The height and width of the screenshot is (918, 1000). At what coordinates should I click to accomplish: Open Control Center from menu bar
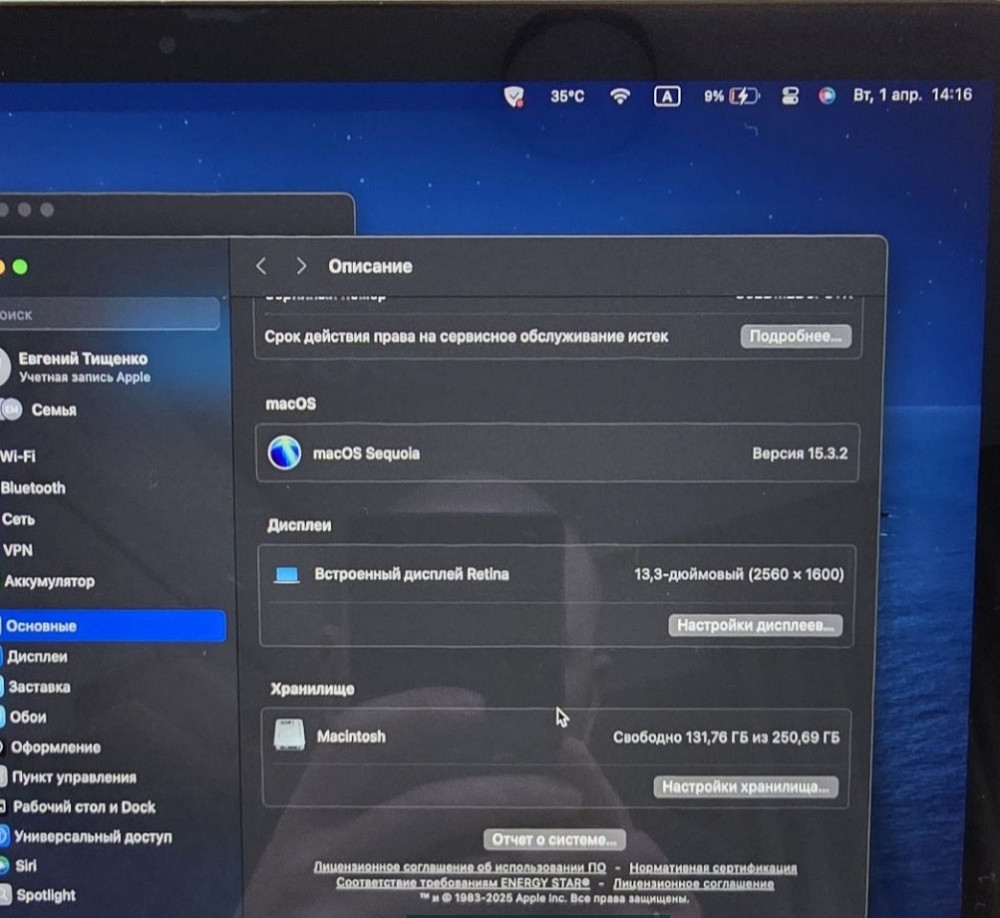(789, 96)
